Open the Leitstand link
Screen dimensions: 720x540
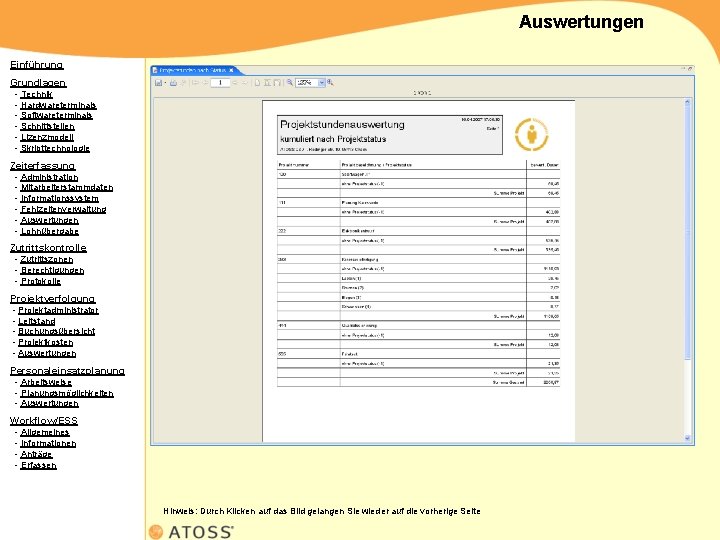(37, 321)
